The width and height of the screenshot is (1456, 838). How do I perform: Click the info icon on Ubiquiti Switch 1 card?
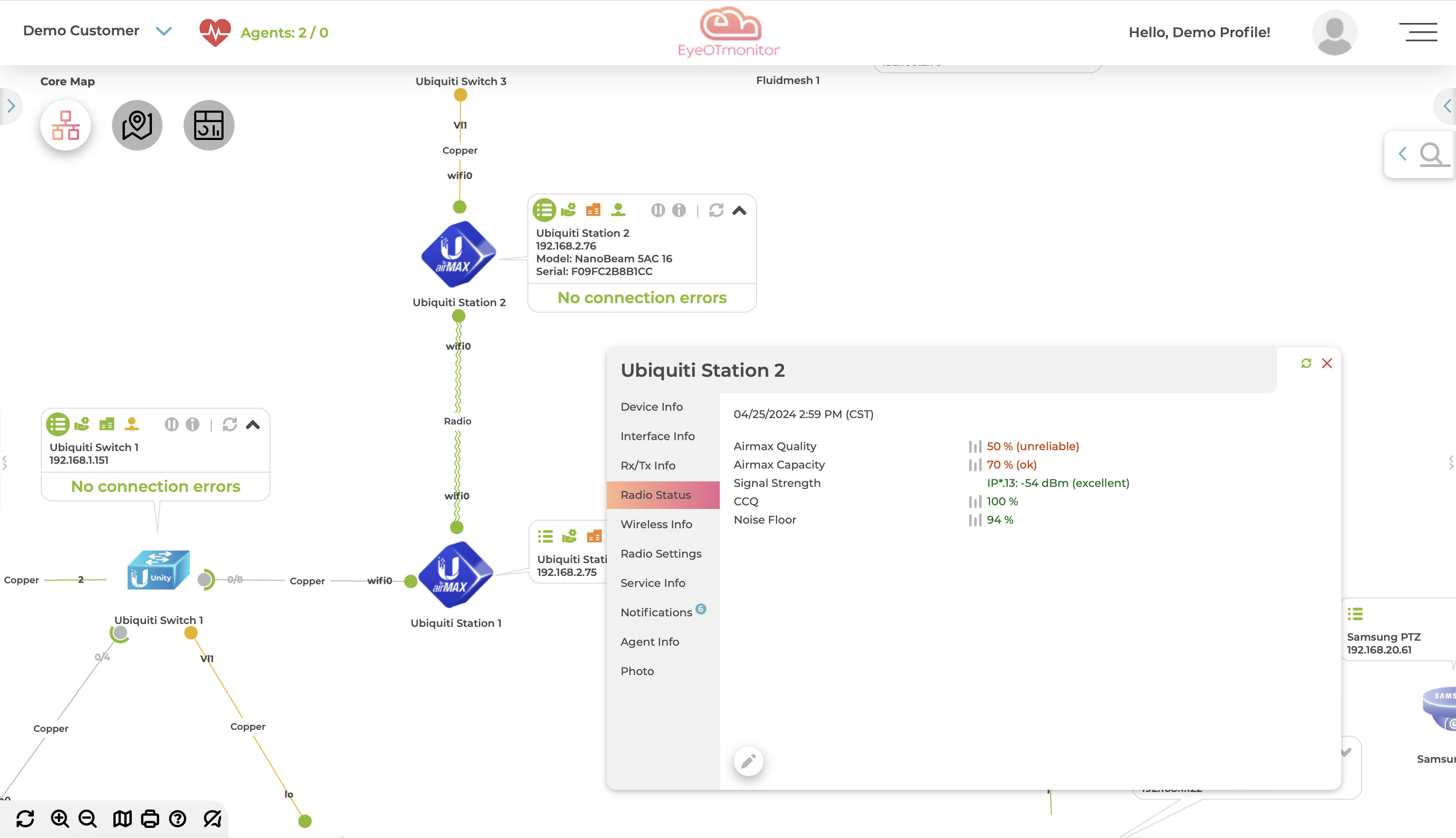click(193, 424)
